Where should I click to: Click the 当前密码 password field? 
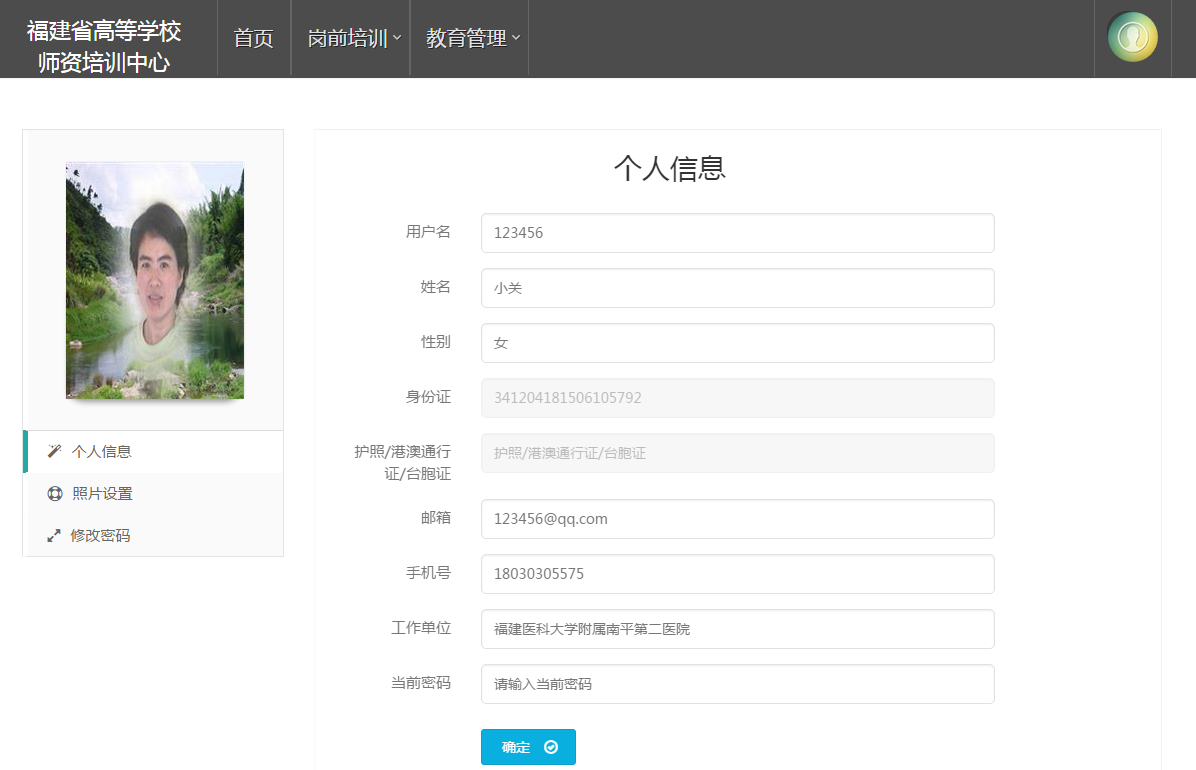737,684
